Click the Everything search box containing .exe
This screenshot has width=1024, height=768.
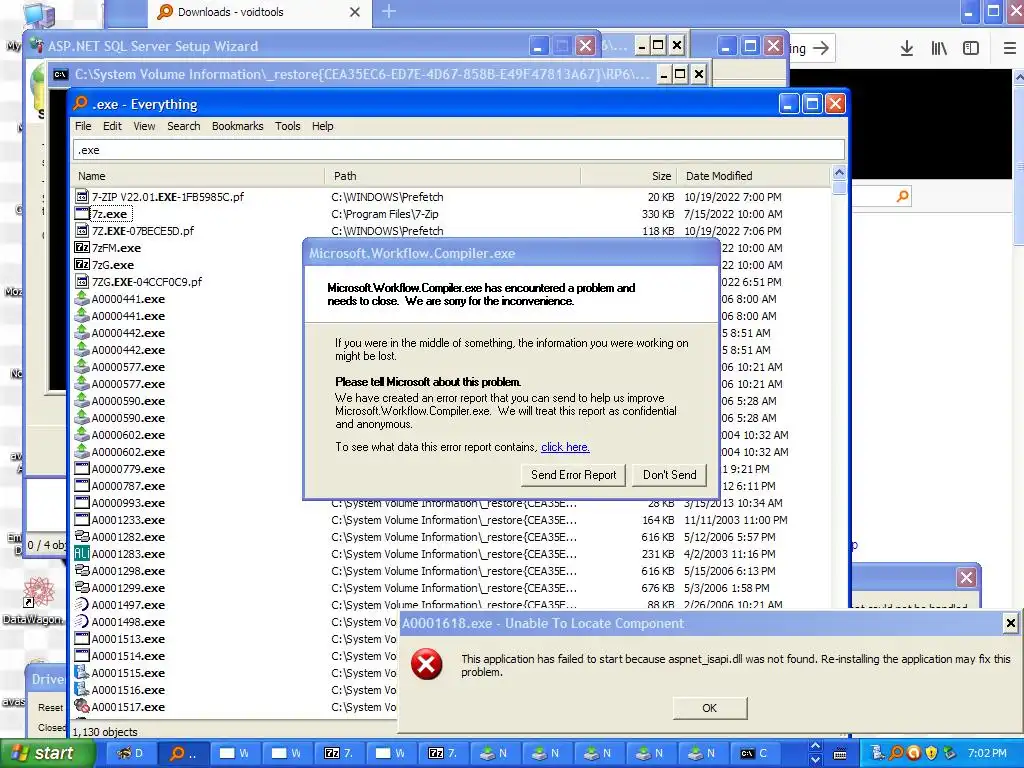[458, 150]
